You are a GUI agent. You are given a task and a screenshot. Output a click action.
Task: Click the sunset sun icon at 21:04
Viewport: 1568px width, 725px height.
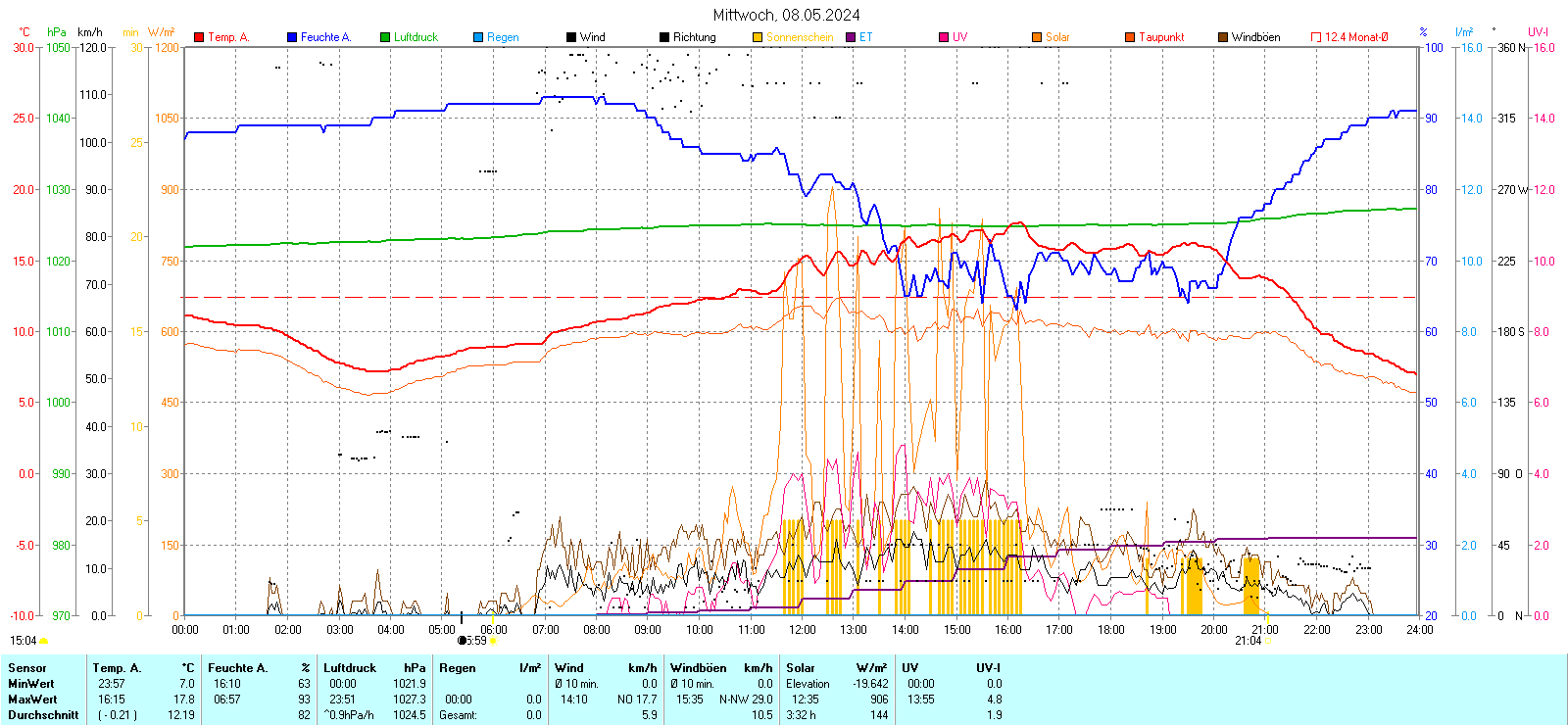pos(1267,641)
